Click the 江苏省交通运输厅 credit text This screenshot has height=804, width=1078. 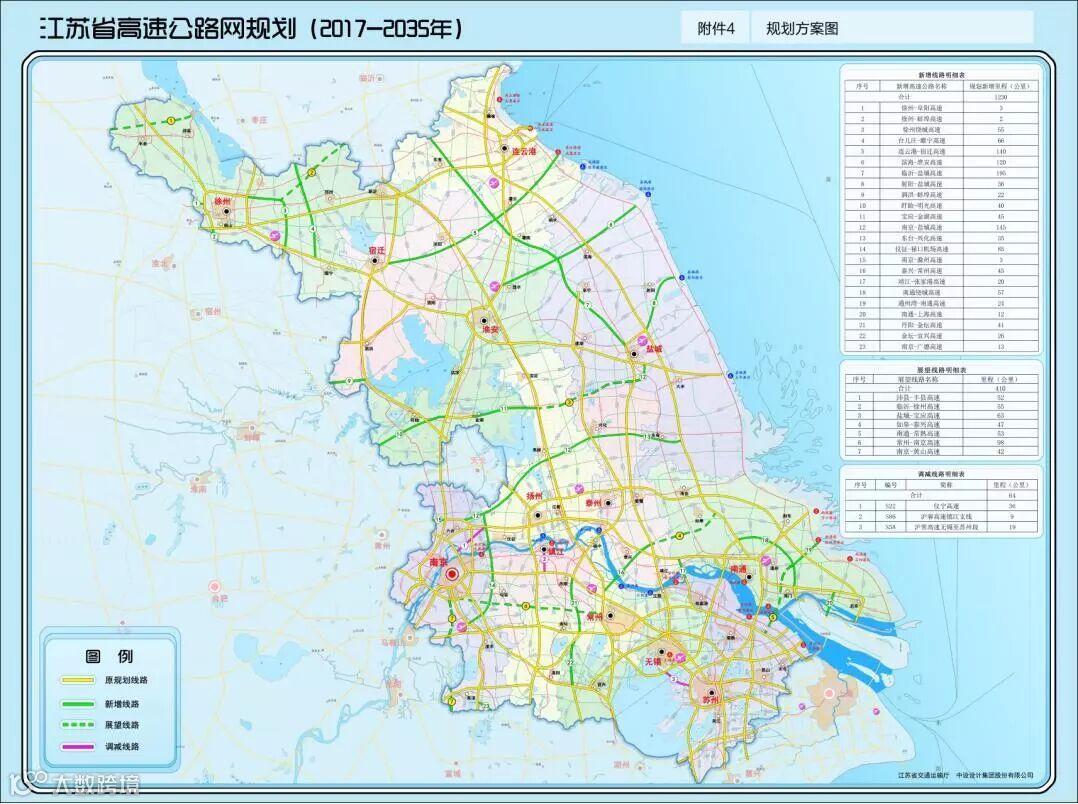click(923, 774)
